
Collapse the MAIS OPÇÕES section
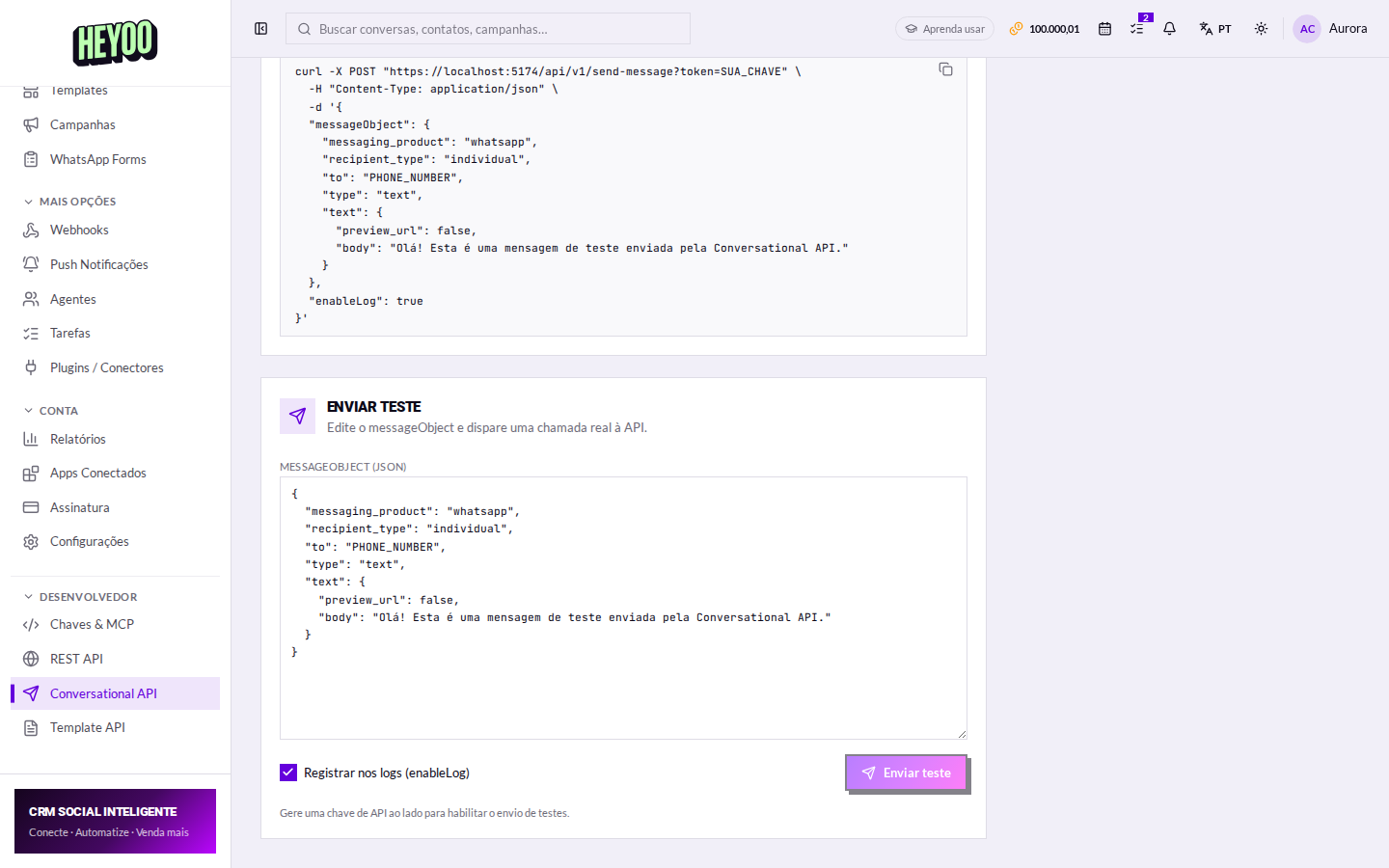pyautogui.click(x=69, y=202)
